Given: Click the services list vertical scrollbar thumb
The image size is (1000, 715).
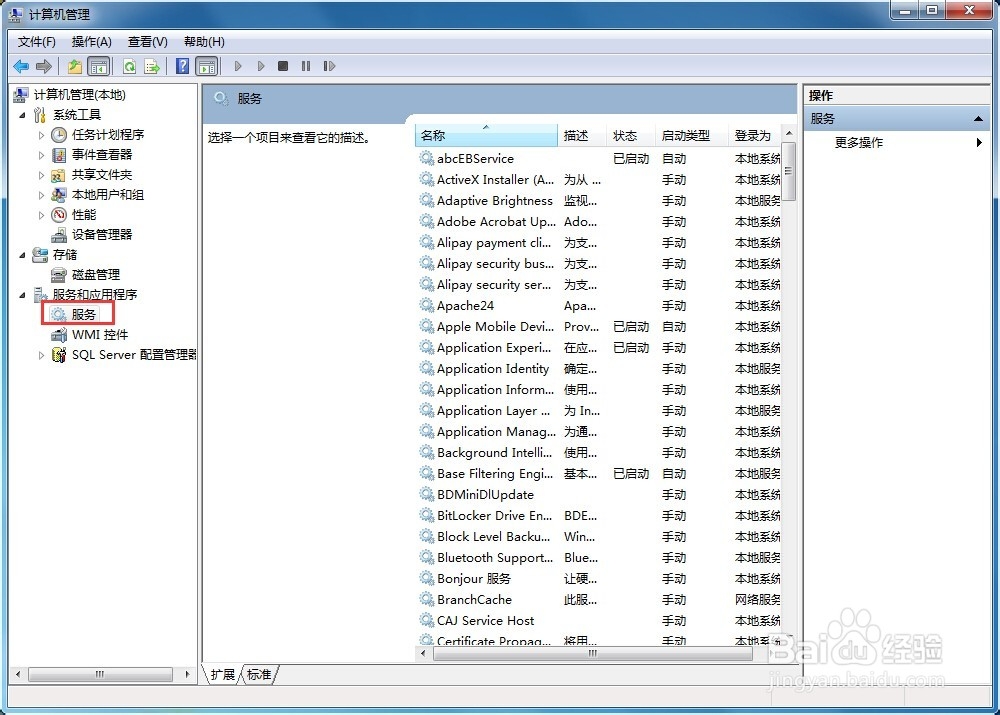Looking at the screenshot, I should [x=789, y=171].
